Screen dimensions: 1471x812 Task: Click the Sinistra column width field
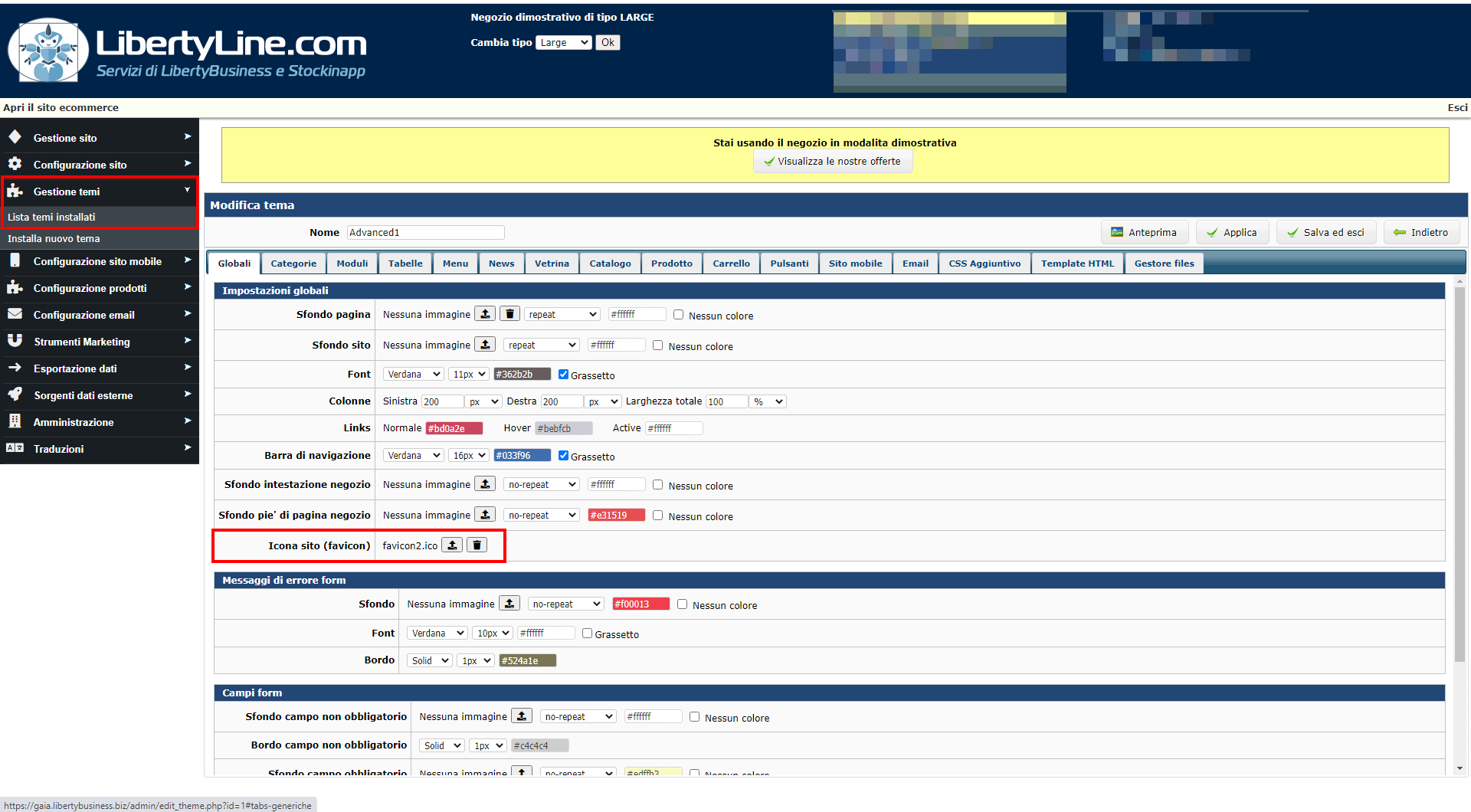coord(442,401)
